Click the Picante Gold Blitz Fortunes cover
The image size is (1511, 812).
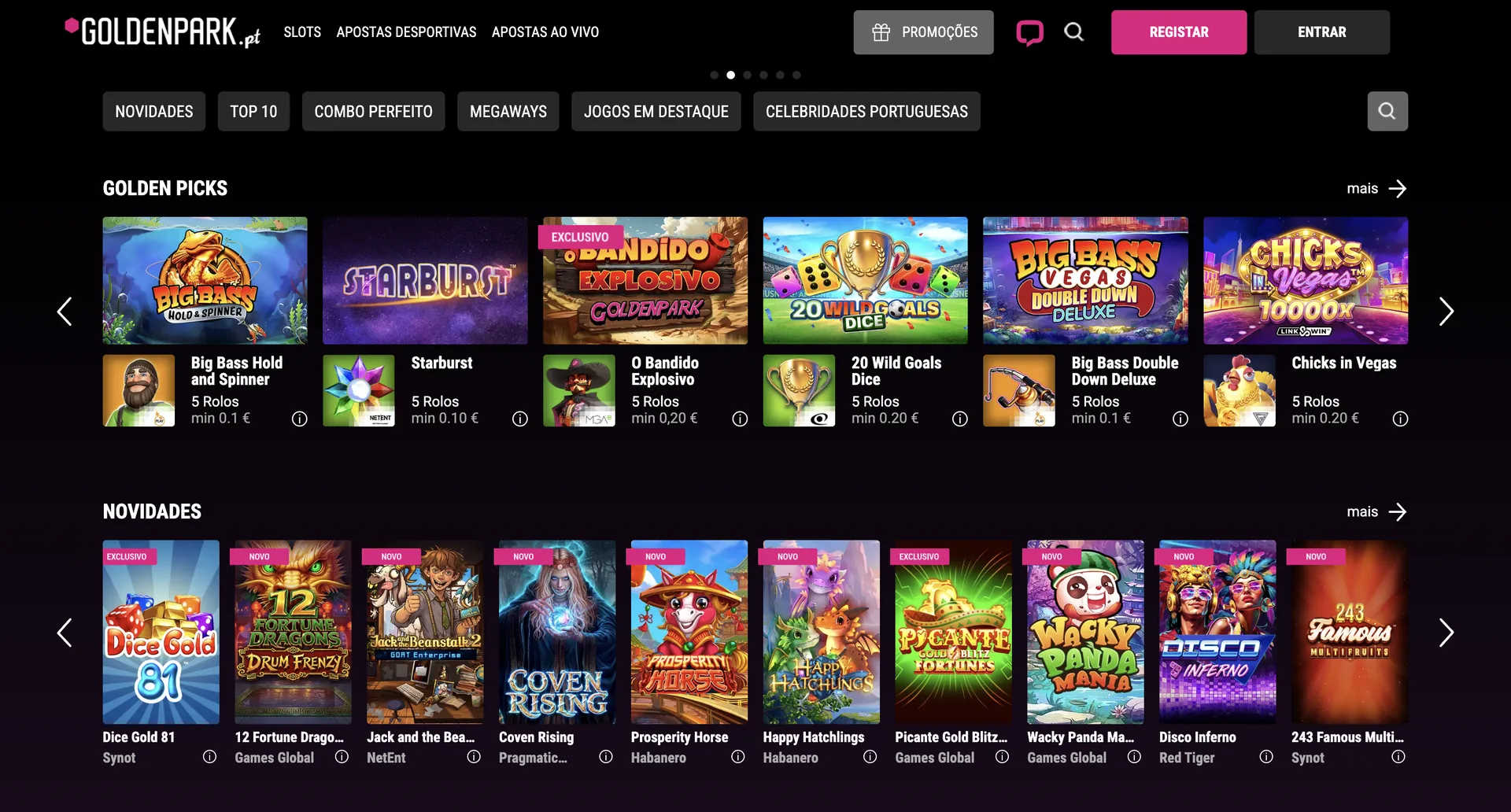coord(954,632)
